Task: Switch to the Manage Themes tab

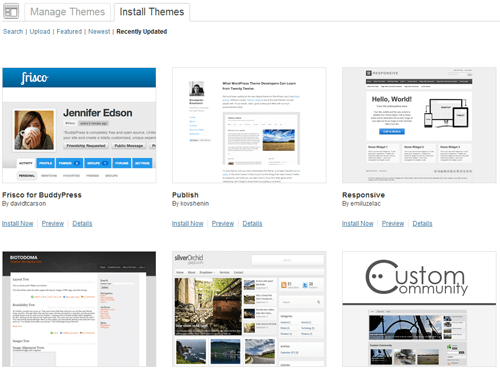Action: coord(67,12)
